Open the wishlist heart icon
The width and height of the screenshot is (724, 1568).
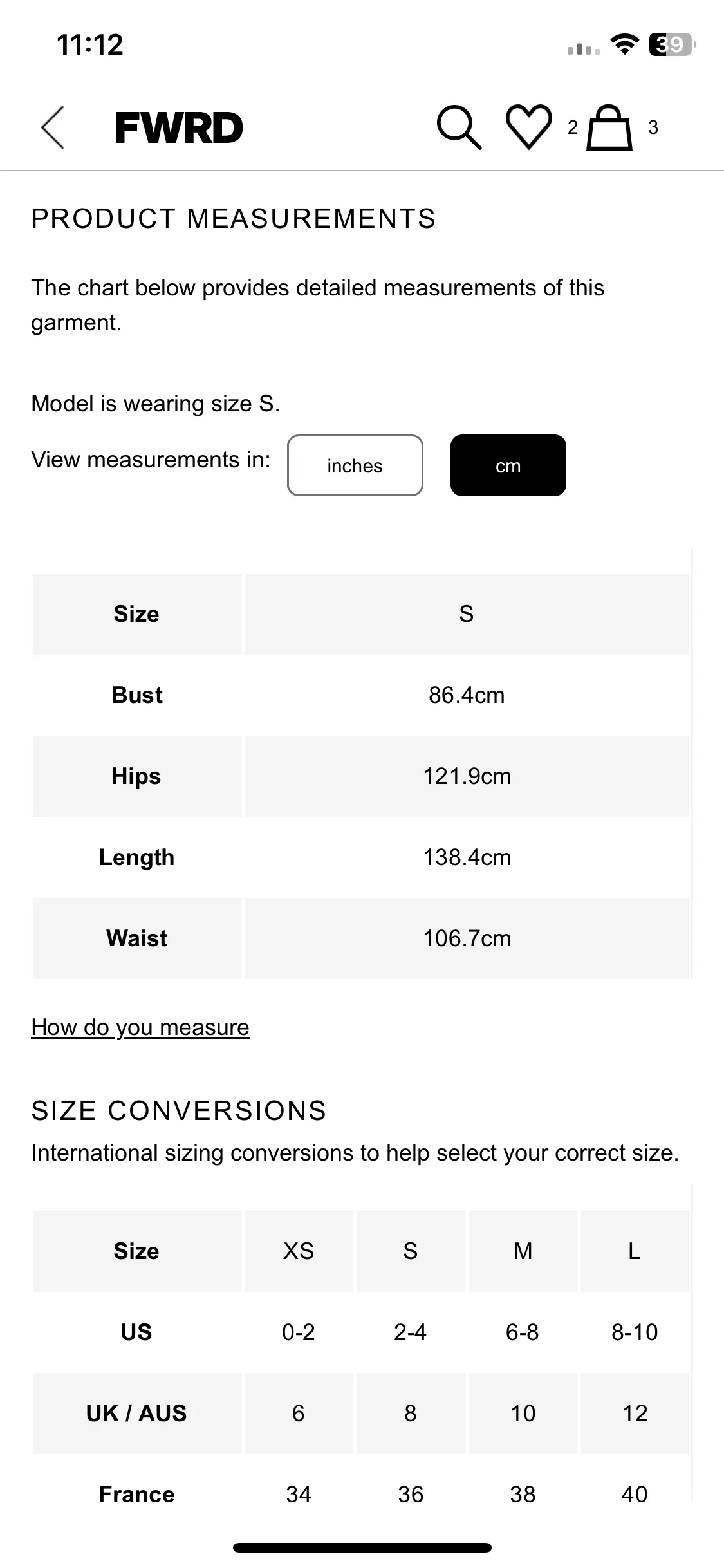529,127
